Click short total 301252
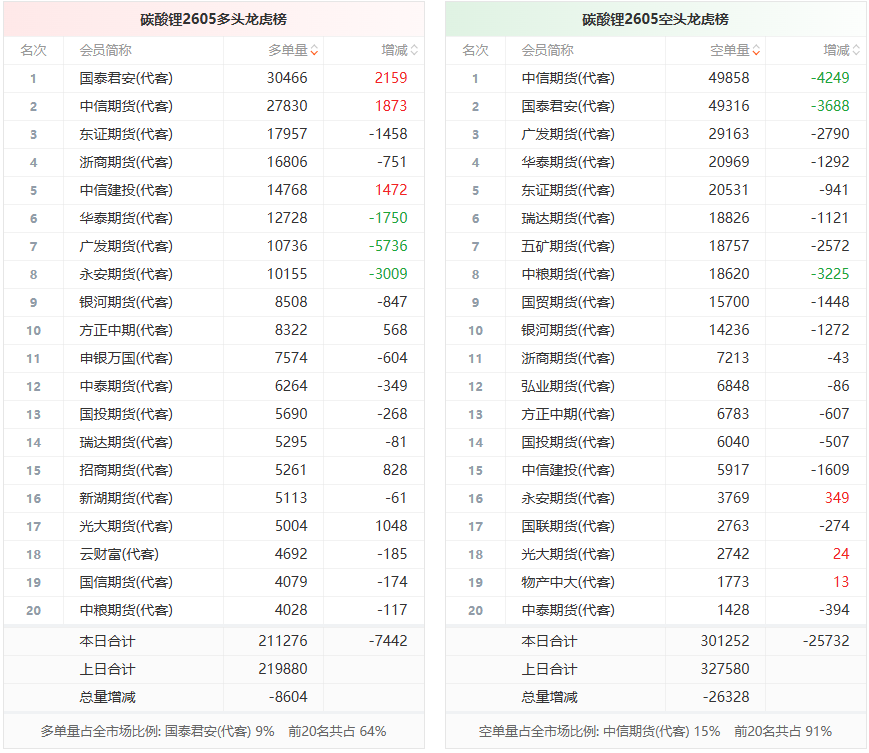869x753 pixels. pyautogui.click(x=725, y=641)
